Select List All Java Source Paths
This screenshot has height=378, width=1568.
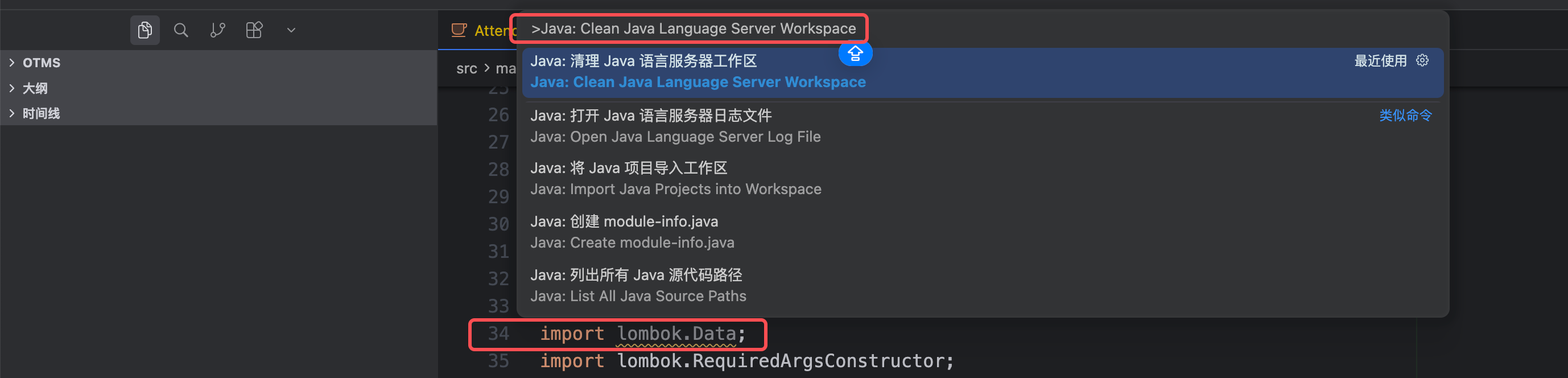[983, 285]
